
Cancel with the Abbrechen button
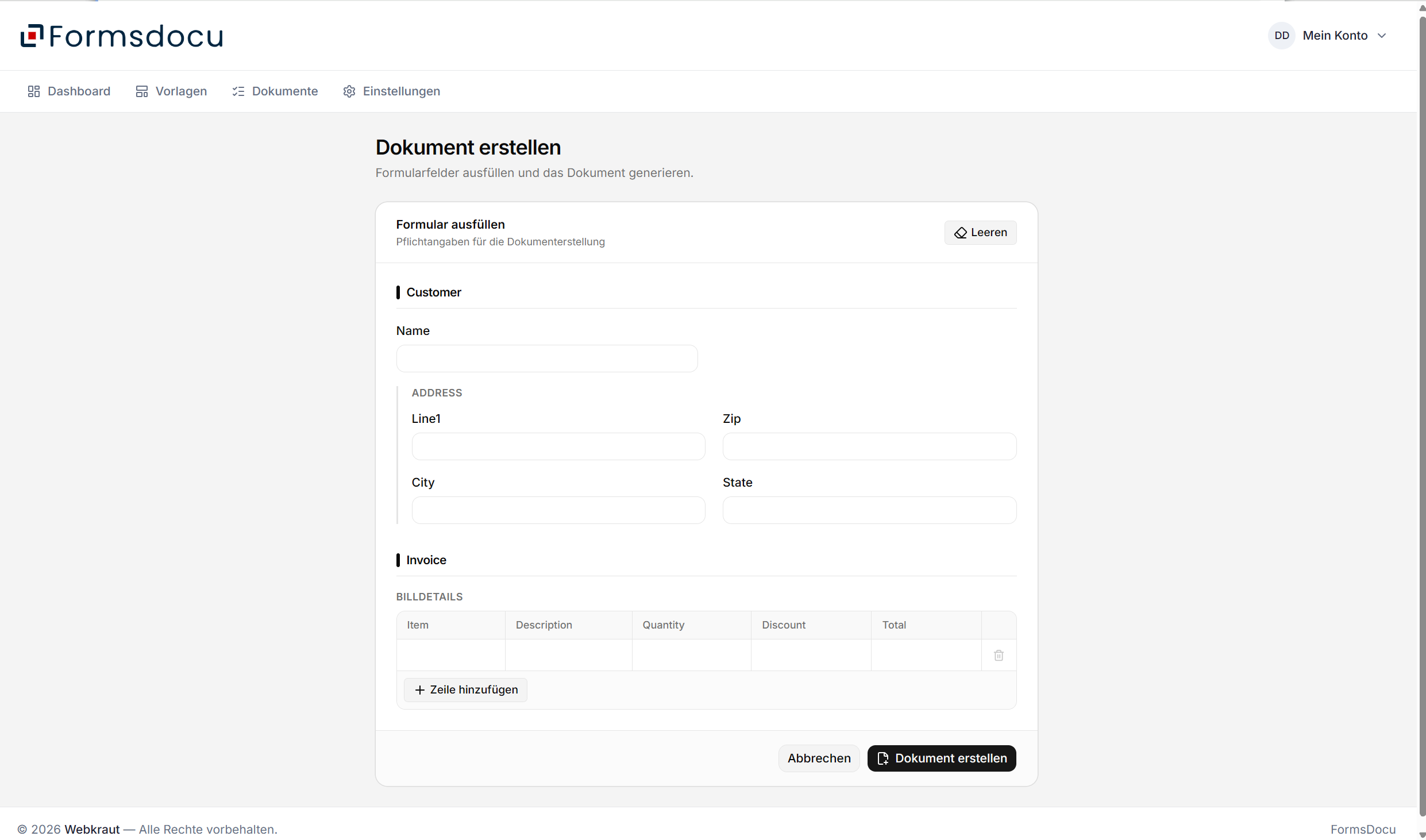tap(819, 758)
